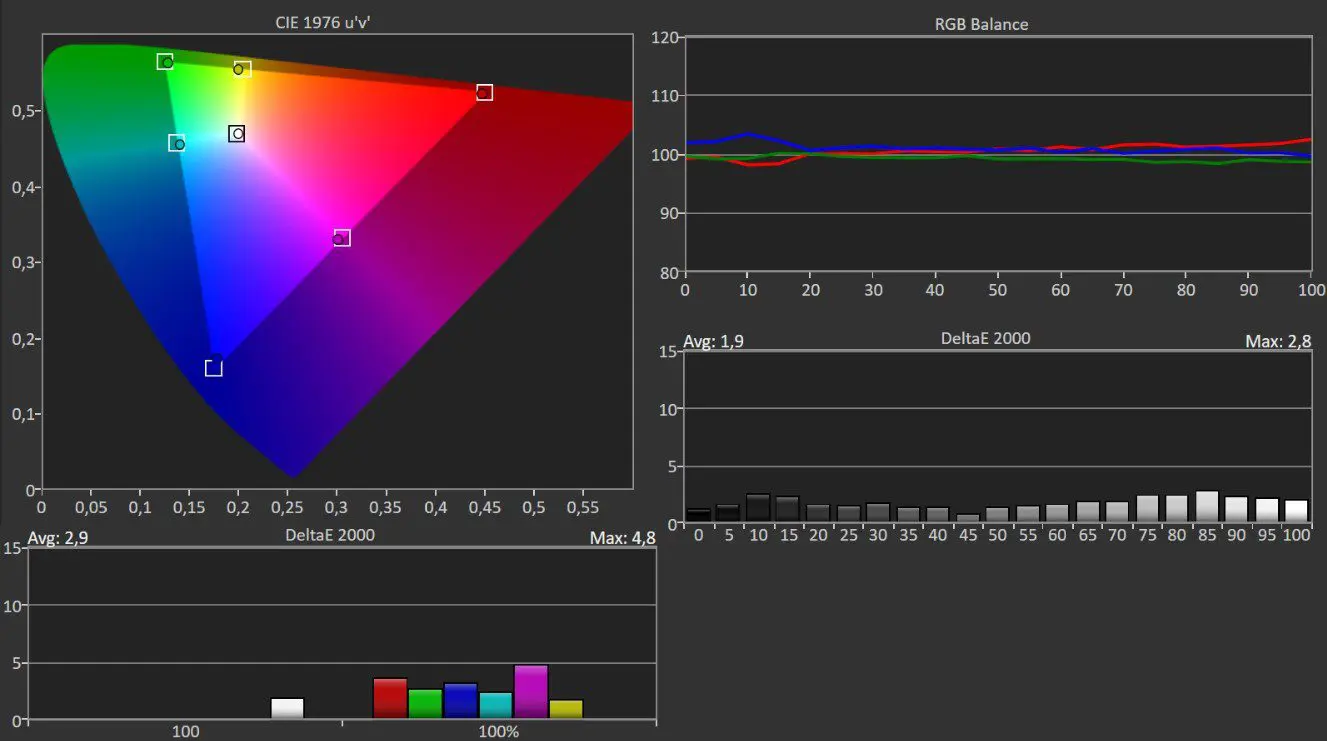The width and height of the screenshot is (1327, 741).
Task: Select the magenta secondary target marker
Action: (342, 238)
